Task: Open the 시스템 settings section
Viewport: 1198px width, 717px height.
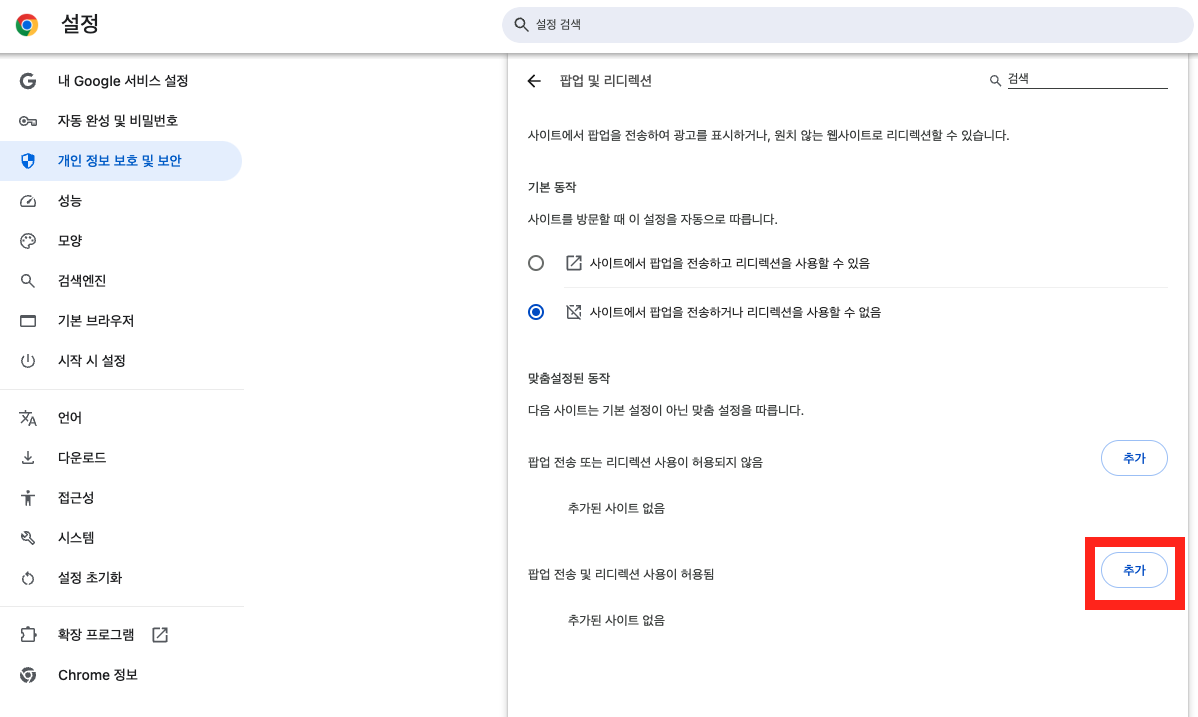Action: click(75, 537)
